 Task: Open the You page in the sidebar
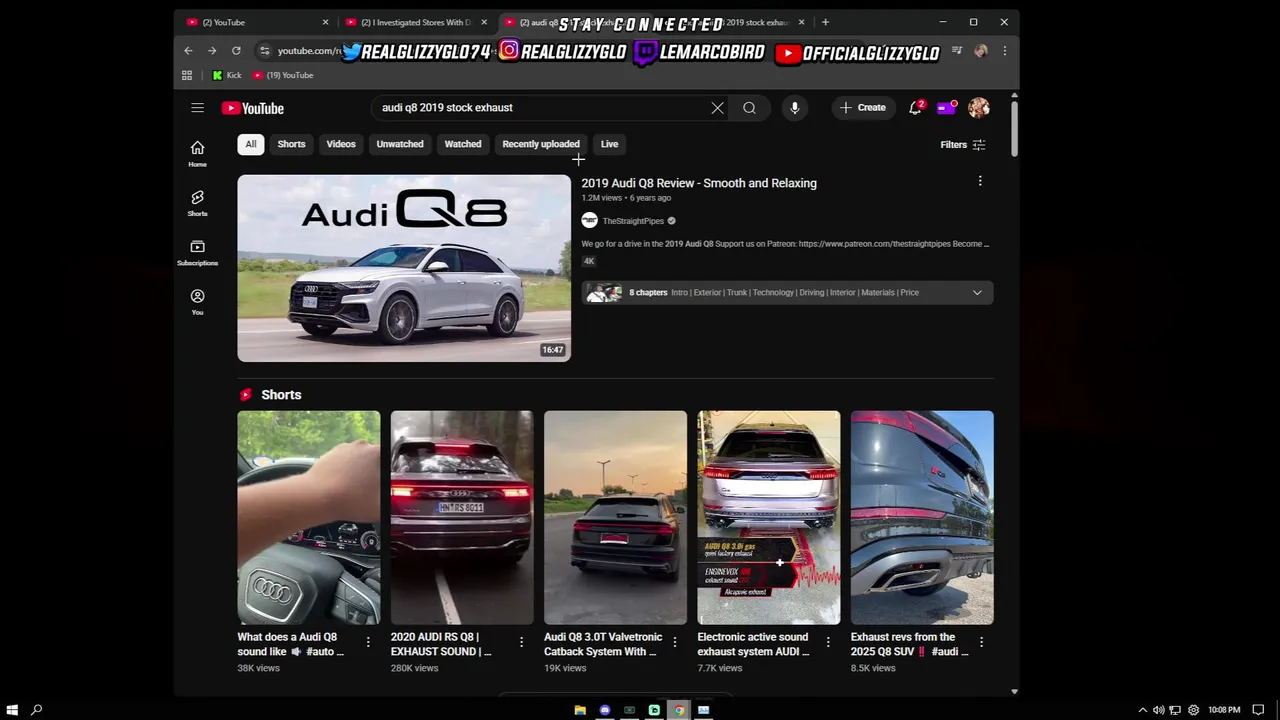pyautogui.click(x=197, y=301)
